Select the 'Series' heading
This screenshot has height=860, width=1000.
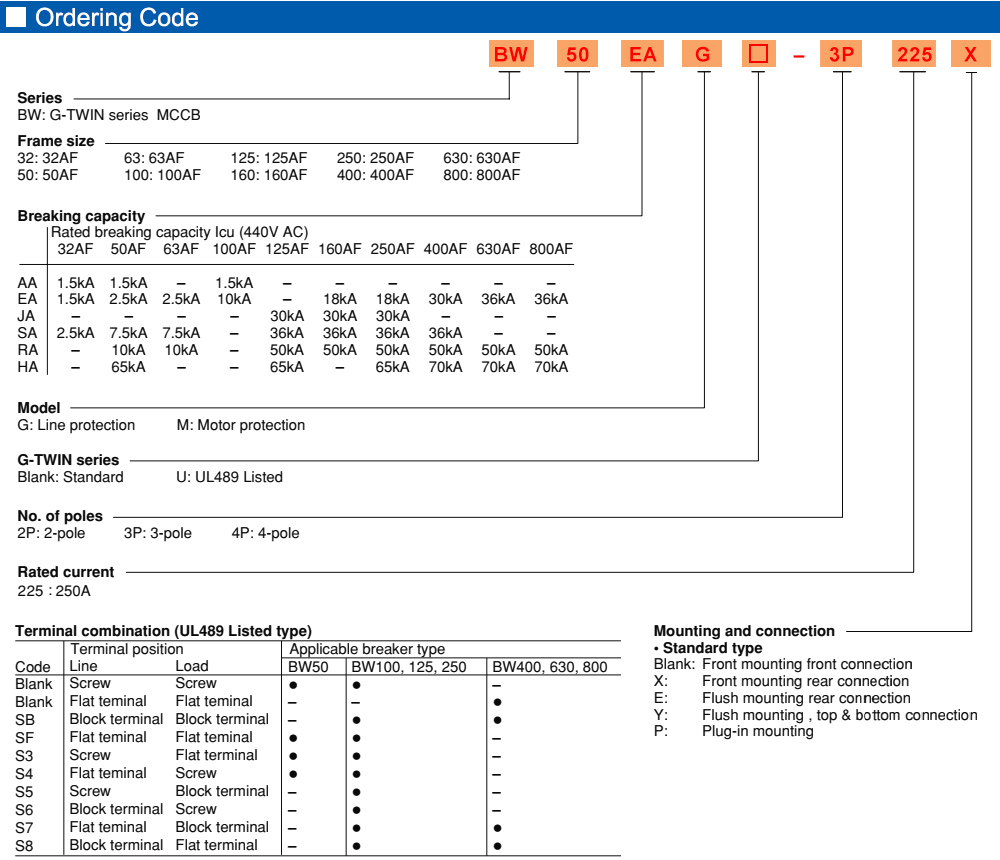pyautogui.click(x=40, y=98)
